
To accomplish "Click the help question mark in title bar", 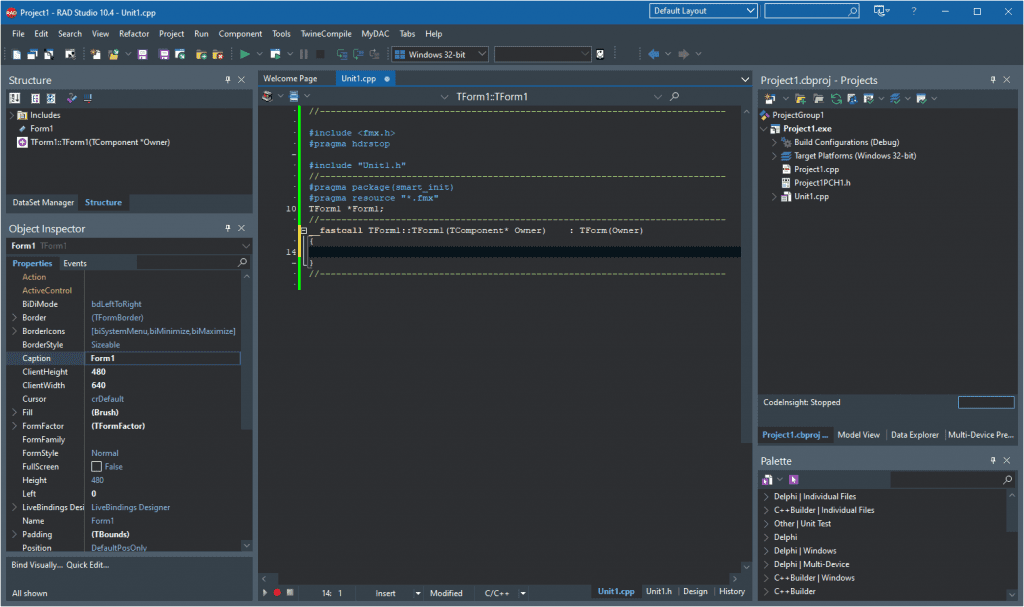I will [914, 11].
